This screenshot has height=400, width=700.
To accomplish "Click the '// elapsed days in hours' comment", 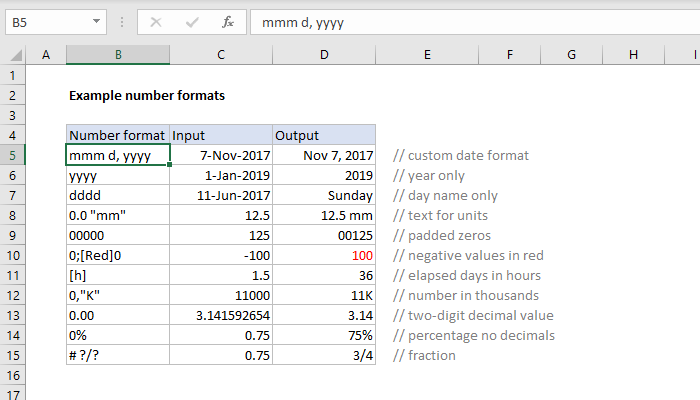I will pyautogui.click(x=467, y=275).
